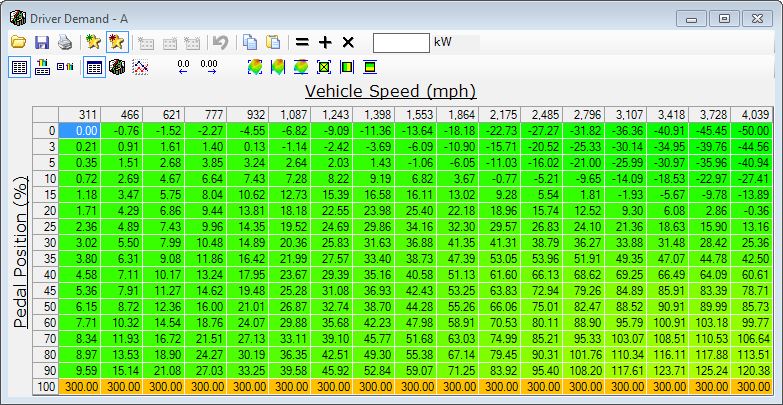Click the Open folder icon
The width and height of the screenshot is (783, 405).
coord(18,42)
